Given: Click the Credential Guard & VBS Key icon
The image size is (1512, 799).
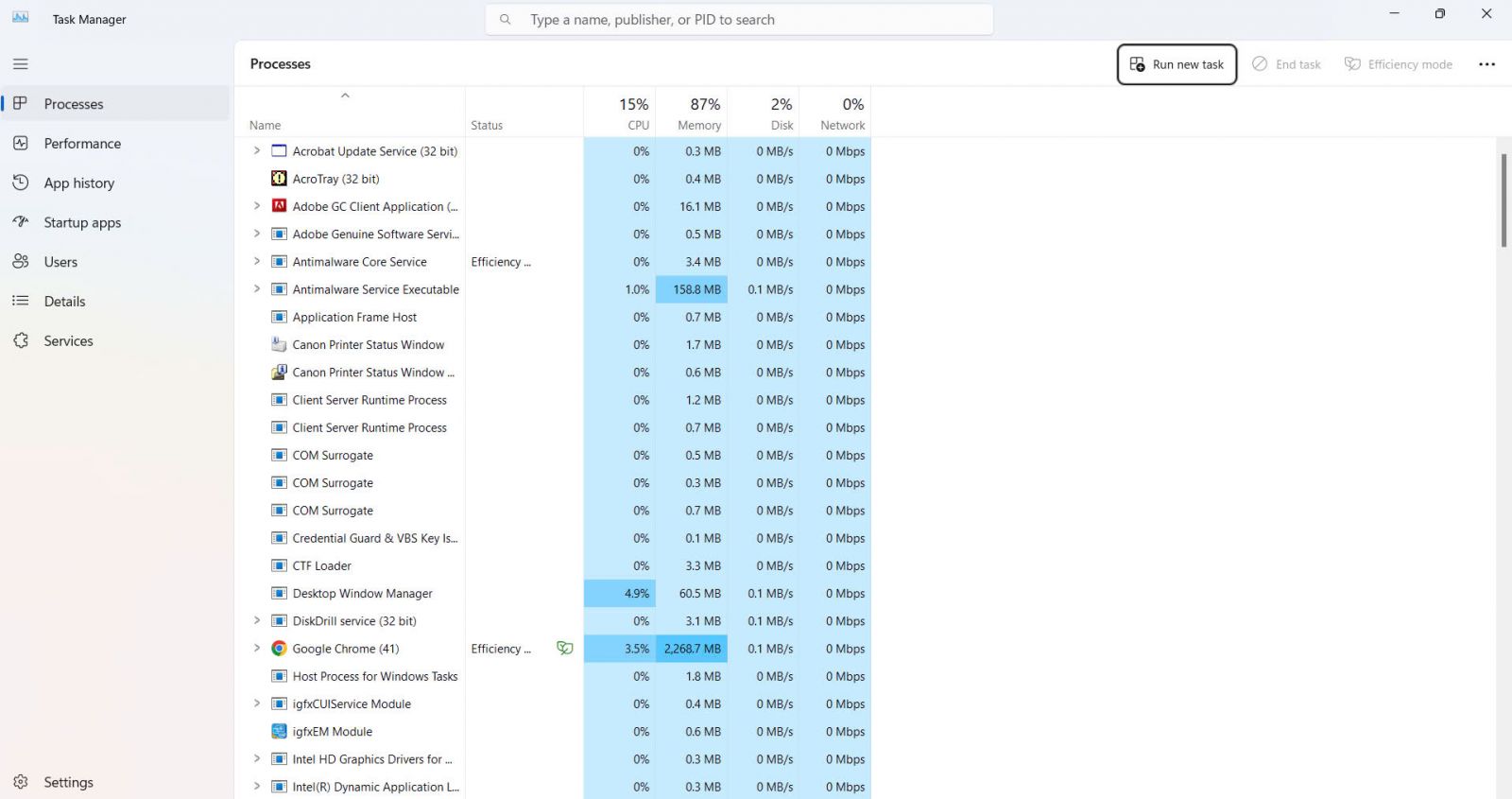Looking at the screenshot, I should pos(279,538).
